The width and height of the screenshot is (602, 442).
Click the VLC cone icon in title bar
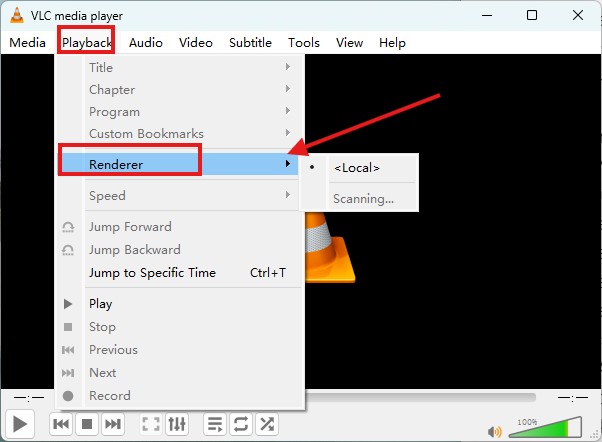click(x=17, y=15)
